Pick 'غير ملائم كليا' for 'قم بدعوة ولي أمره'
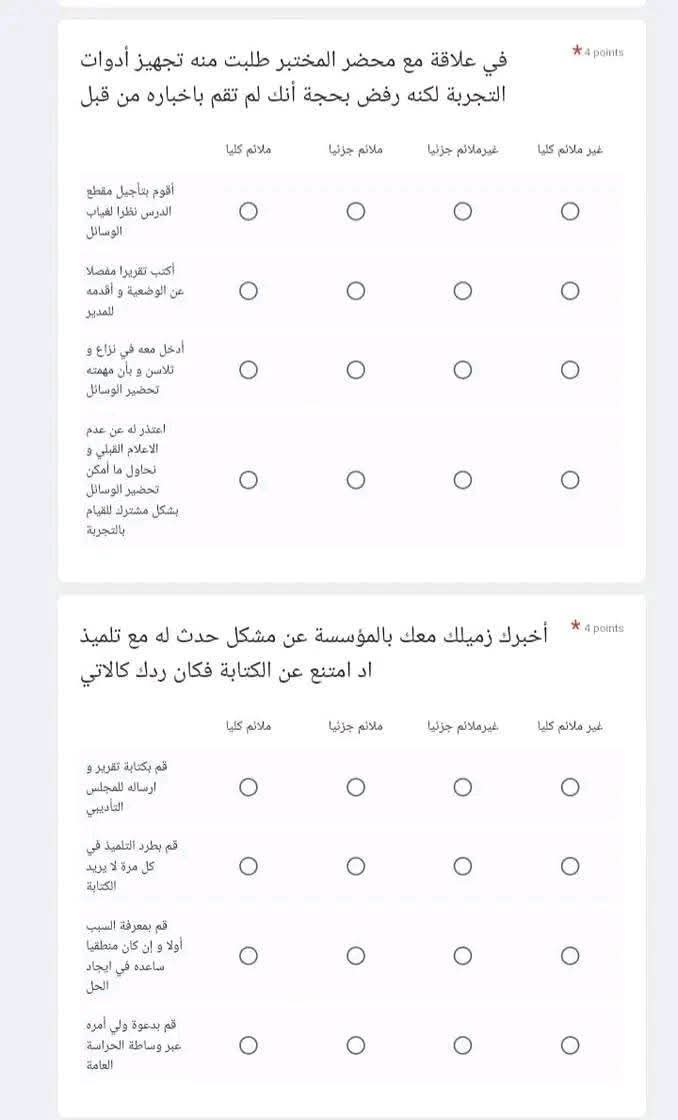The width and height of the screenshot is (678, 1120). (570, 1045)
